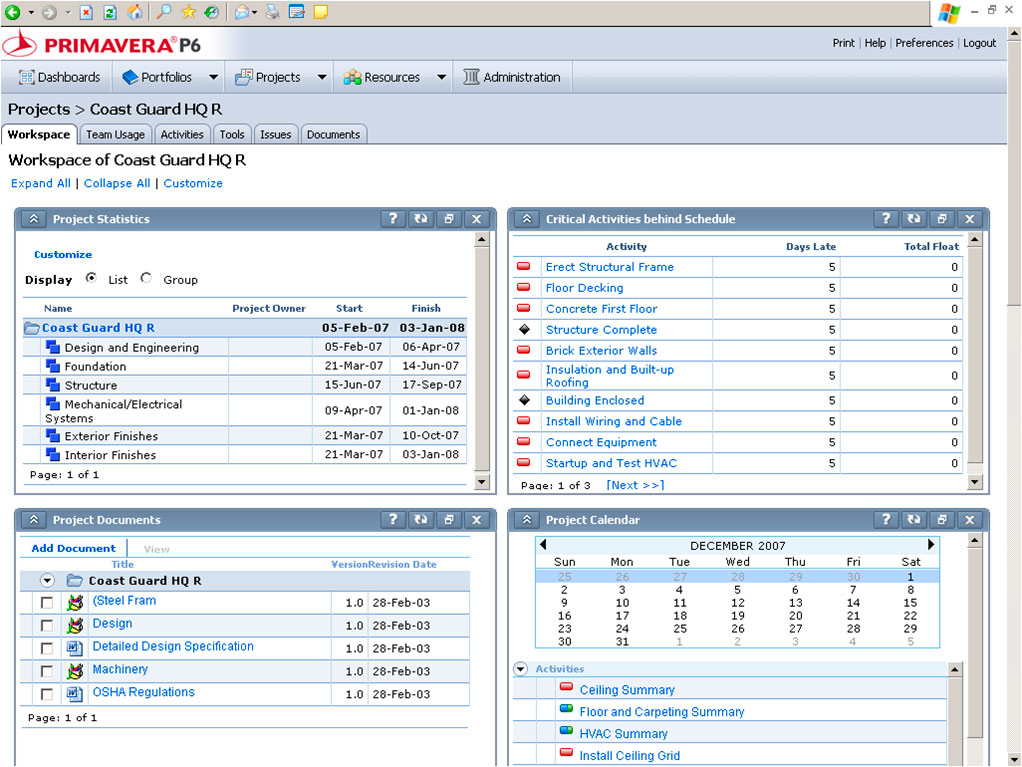Open the Administration menu
Viewport: 1022px width, 767px height.
point(512,77)
